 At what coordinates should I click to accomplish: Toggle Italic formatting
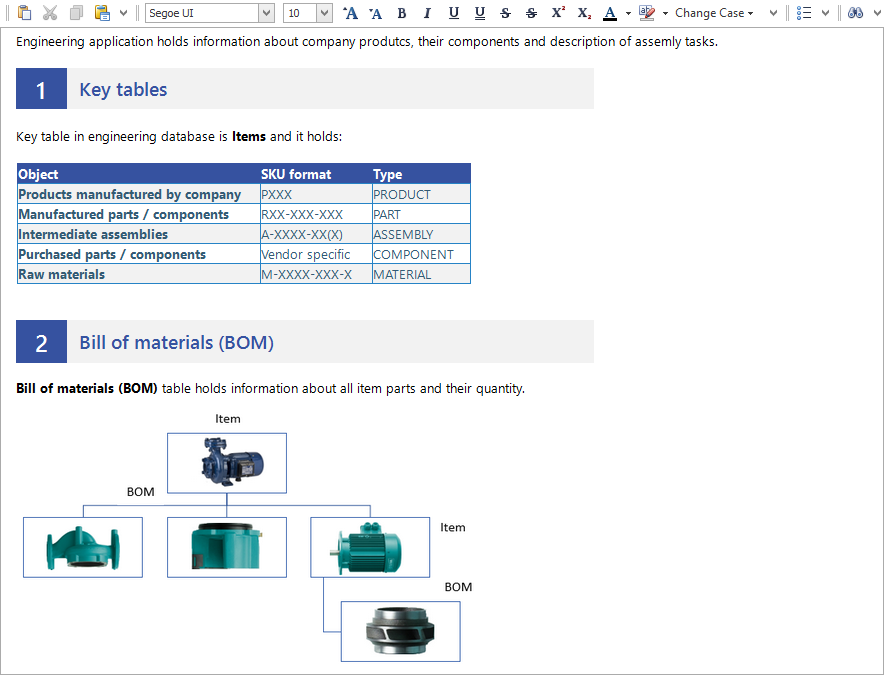tap(427, 13)
